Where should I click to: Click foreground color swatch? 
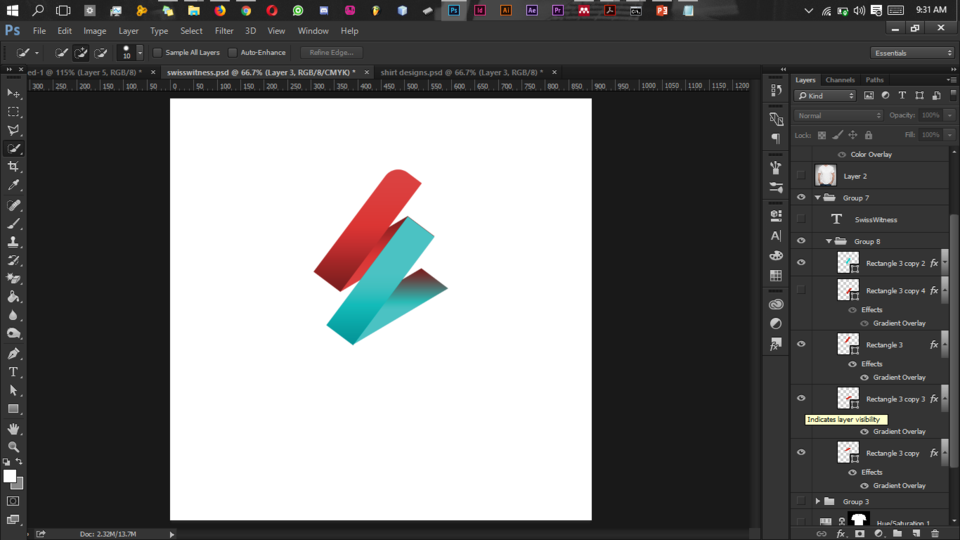[9, 476]
